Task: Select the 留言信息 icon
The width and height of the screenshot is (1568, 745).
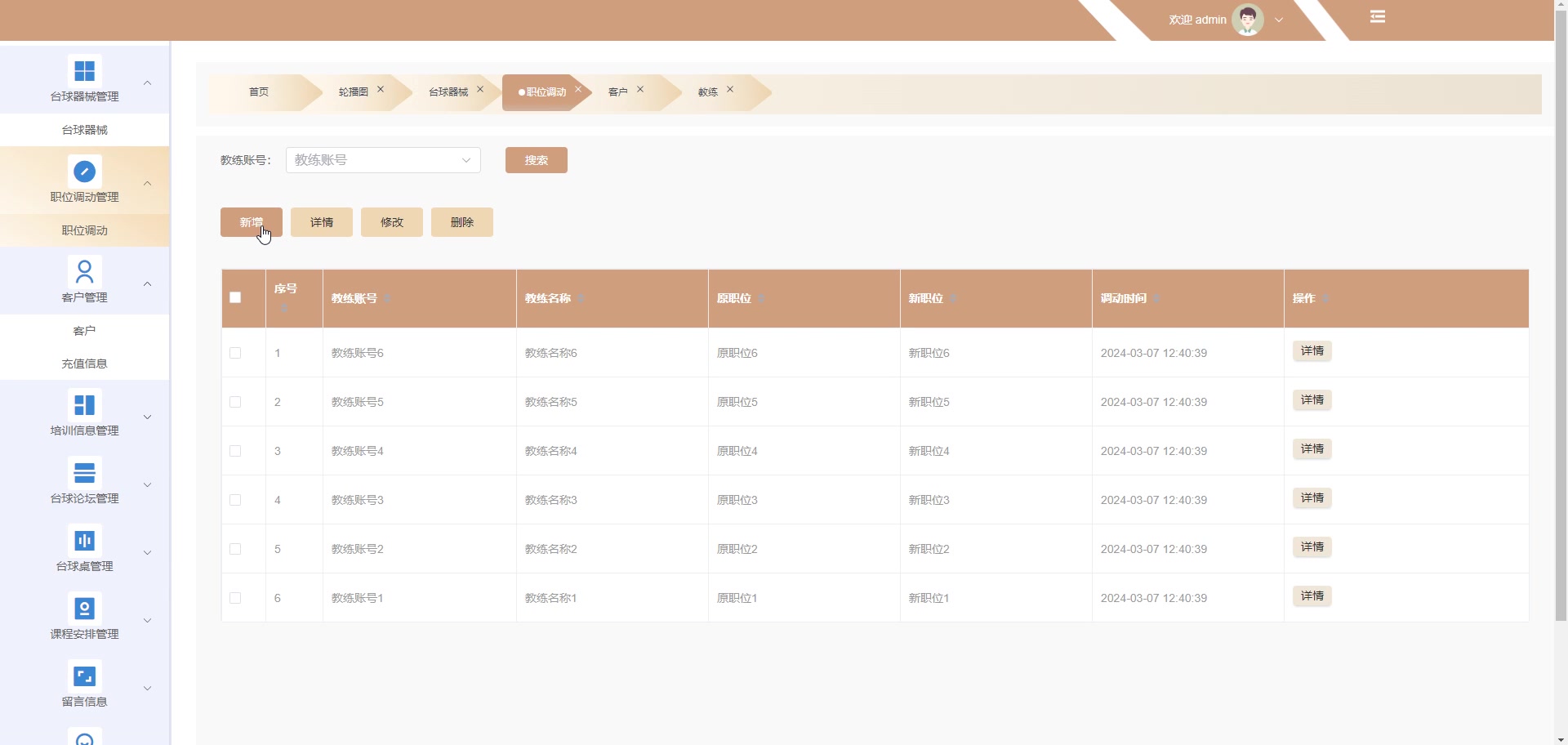Action: coord(84,676)
